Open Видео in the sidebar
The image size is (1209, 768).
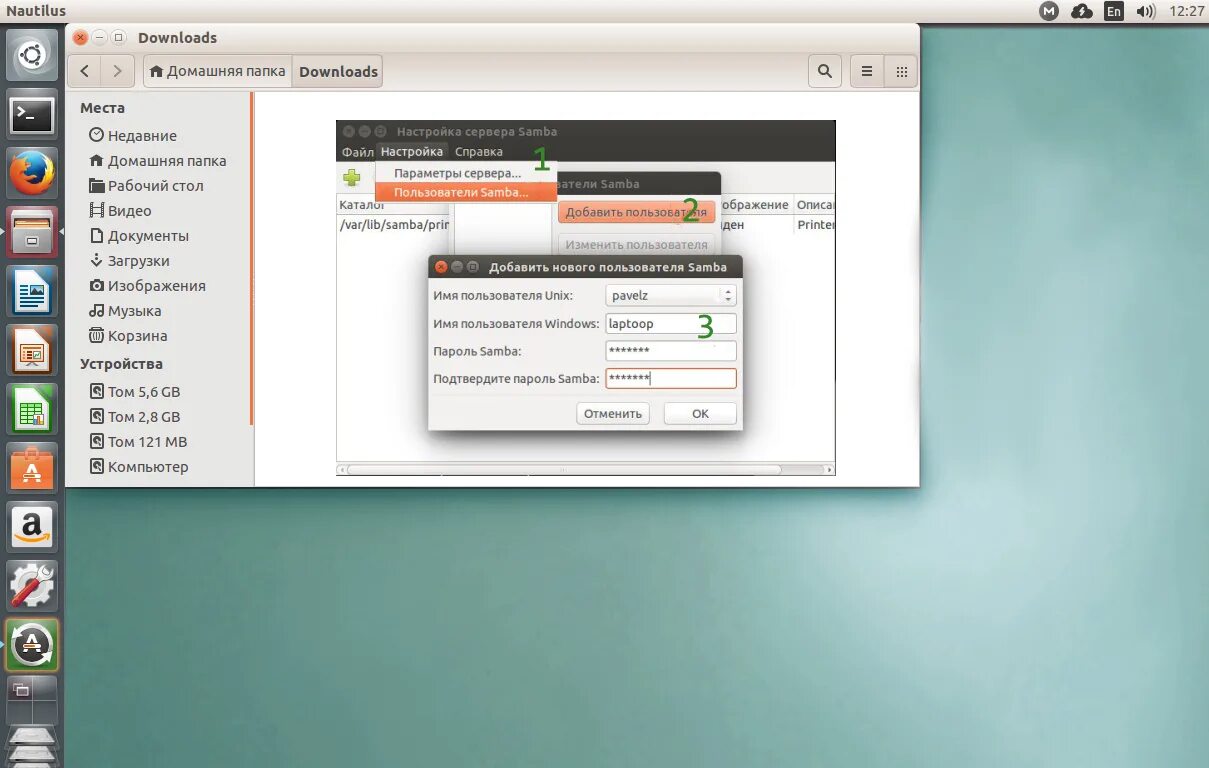pos(120,210)
